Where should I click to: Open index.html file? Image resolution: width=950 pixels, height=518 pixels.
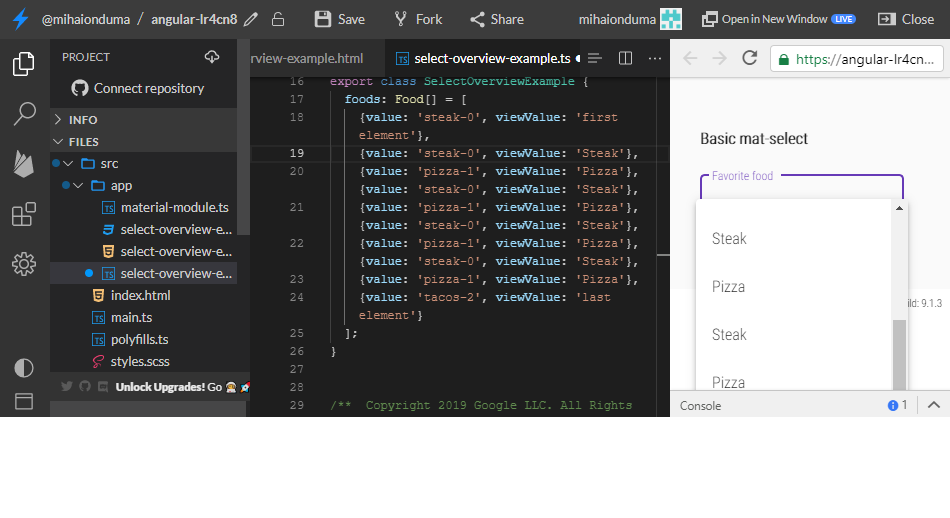coord(143,296)
